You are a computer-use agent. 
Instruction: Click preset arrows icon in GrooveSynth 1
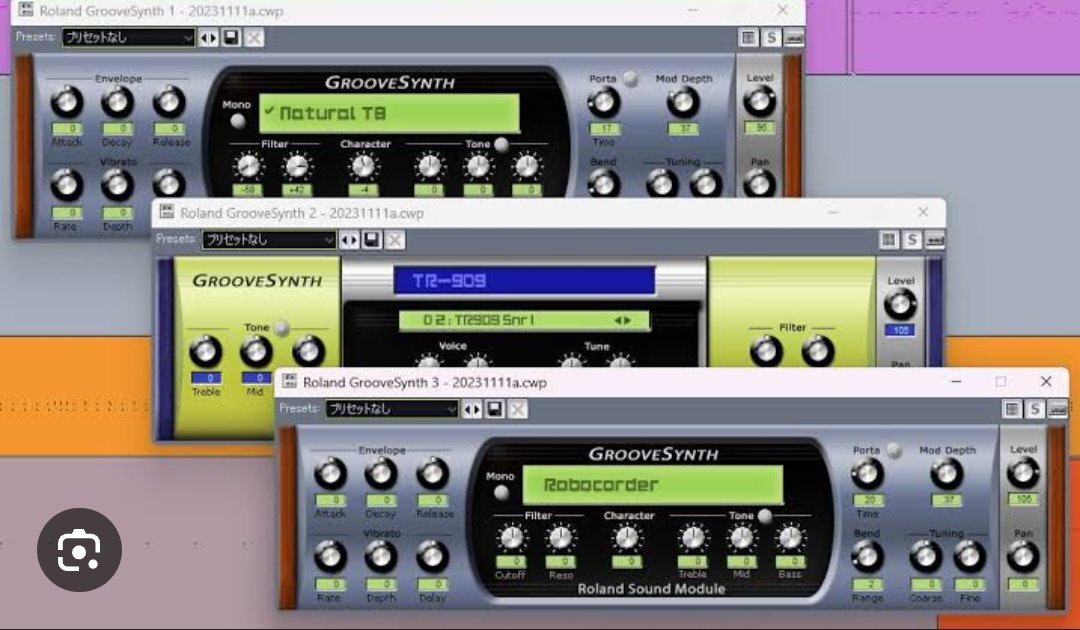[208, 37]
